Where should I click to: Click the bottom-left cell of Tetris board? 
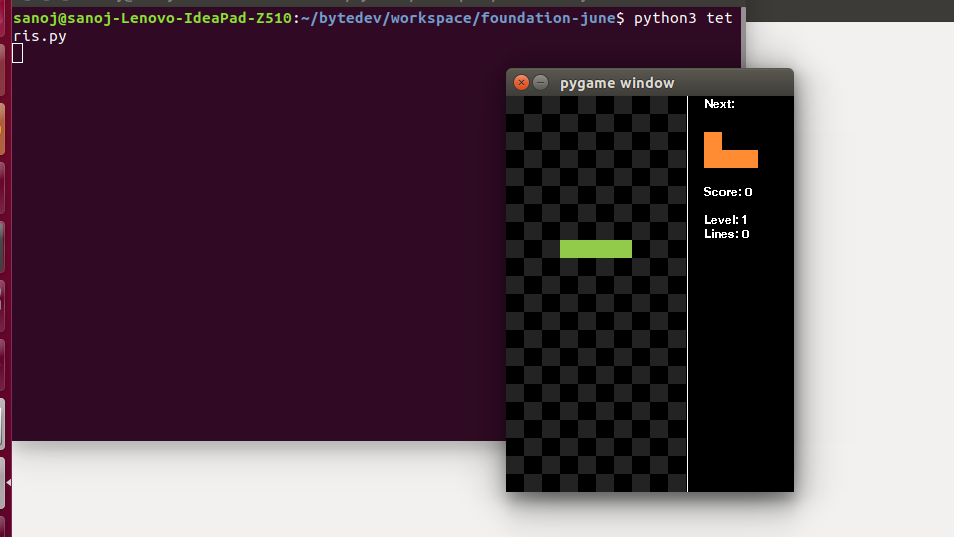click(515, 482)
